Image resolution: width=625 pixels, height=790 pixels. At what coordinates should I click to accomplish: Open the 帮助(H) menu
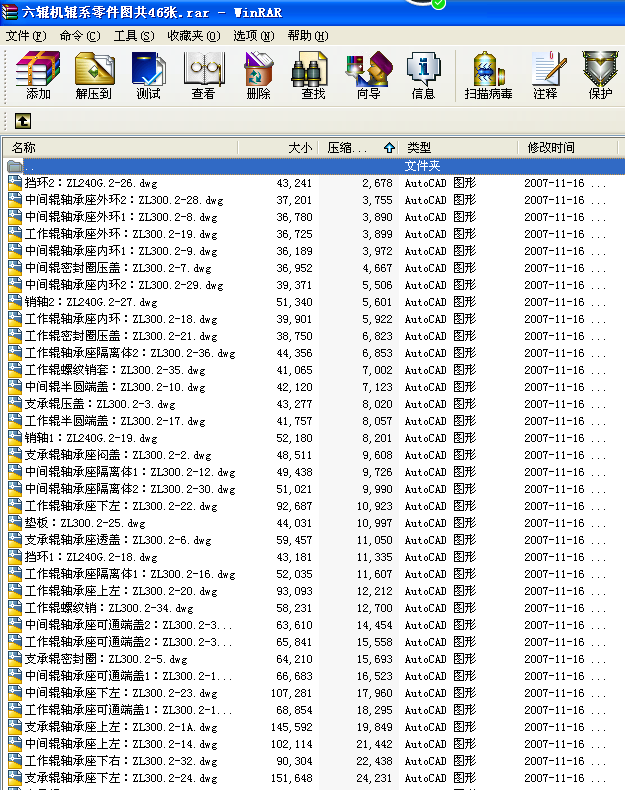pyautogui.click(x=308, y=36)
